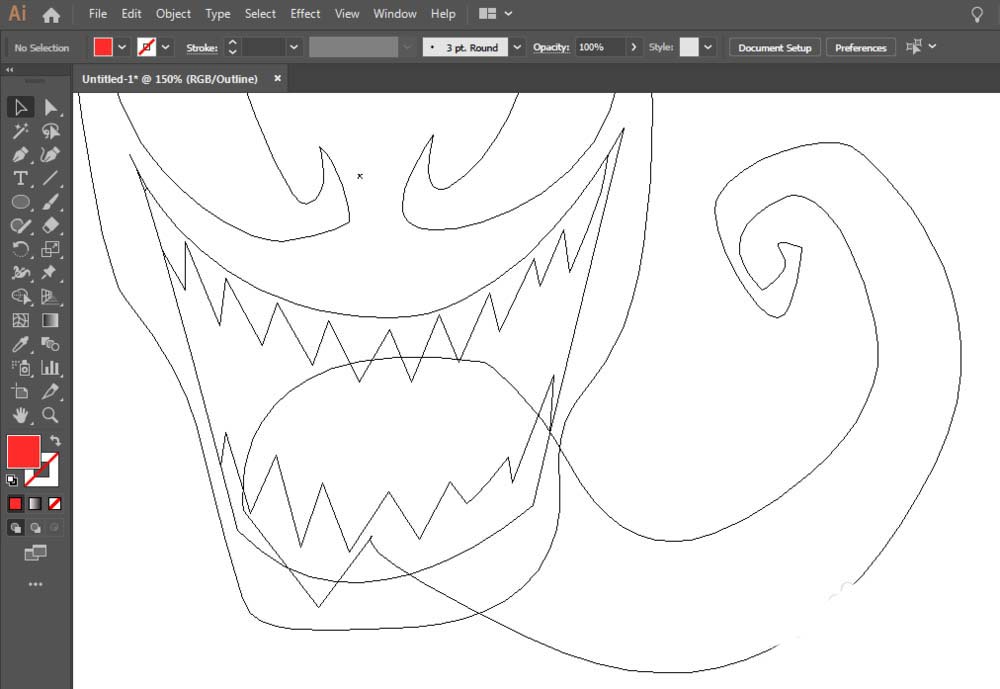This screenshot has width=1000, height=689.
Task: Choose the Mesh tool
Action: click(x=20, y=320)
